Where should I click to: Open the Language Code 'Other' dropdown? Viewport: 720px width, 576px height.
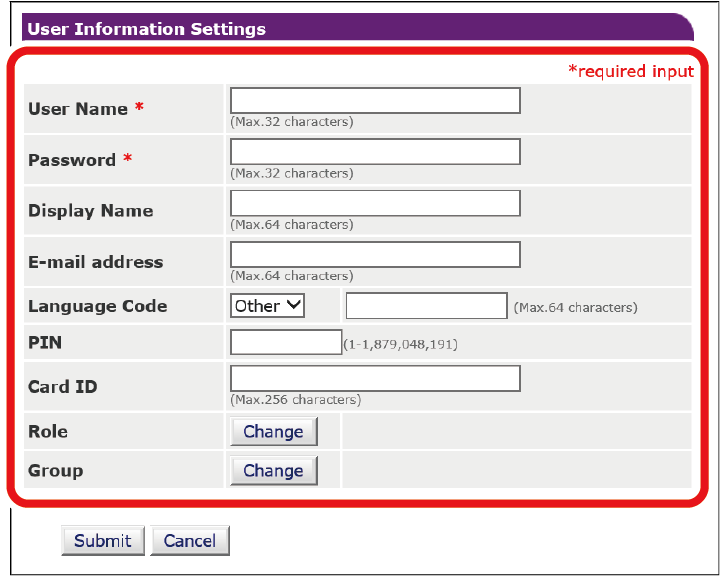(x=268, y=306)
